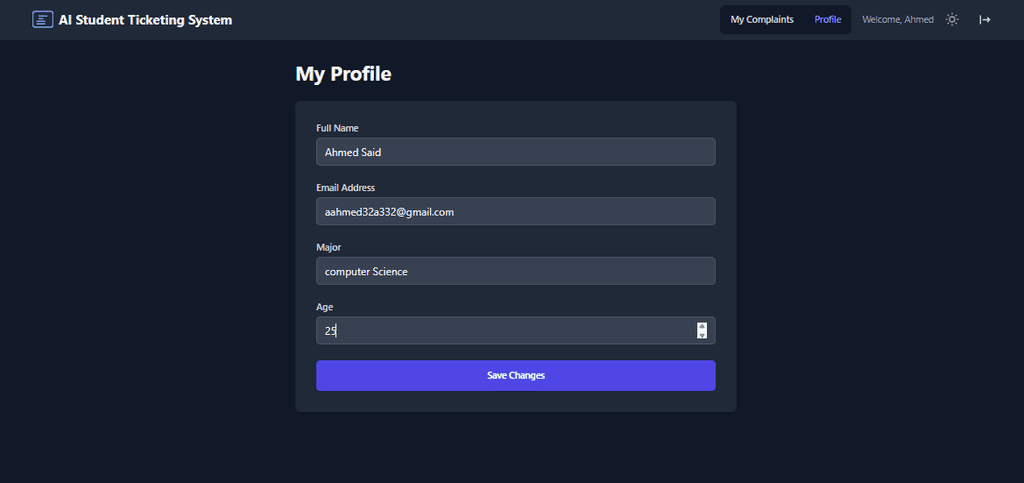The image size is (1024, 483).
Task: Increase age with the up stepper arrow
Action: tap(702, 326)
